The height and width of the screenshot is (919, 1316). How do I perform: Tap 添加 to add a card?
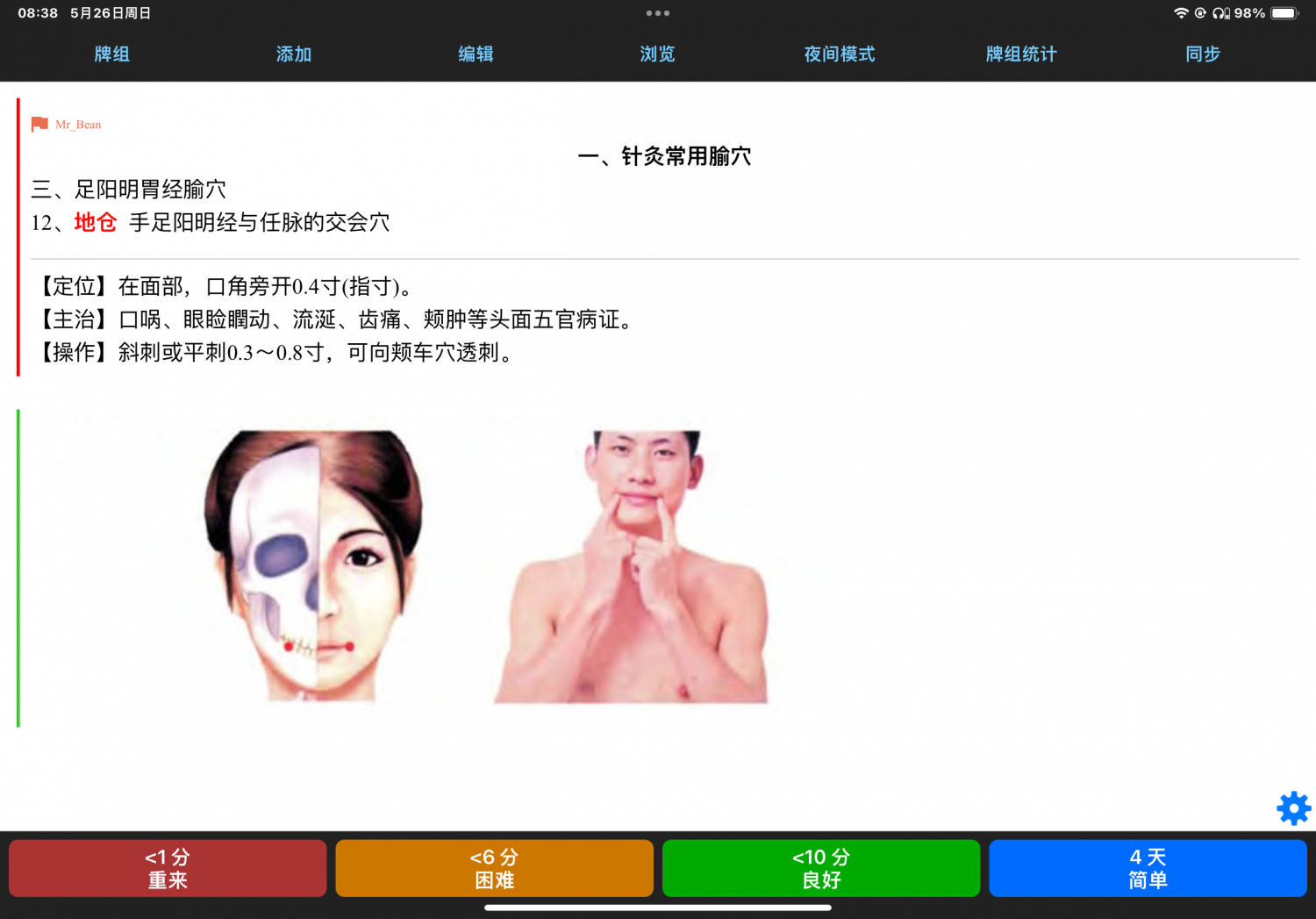coord(294,54)
